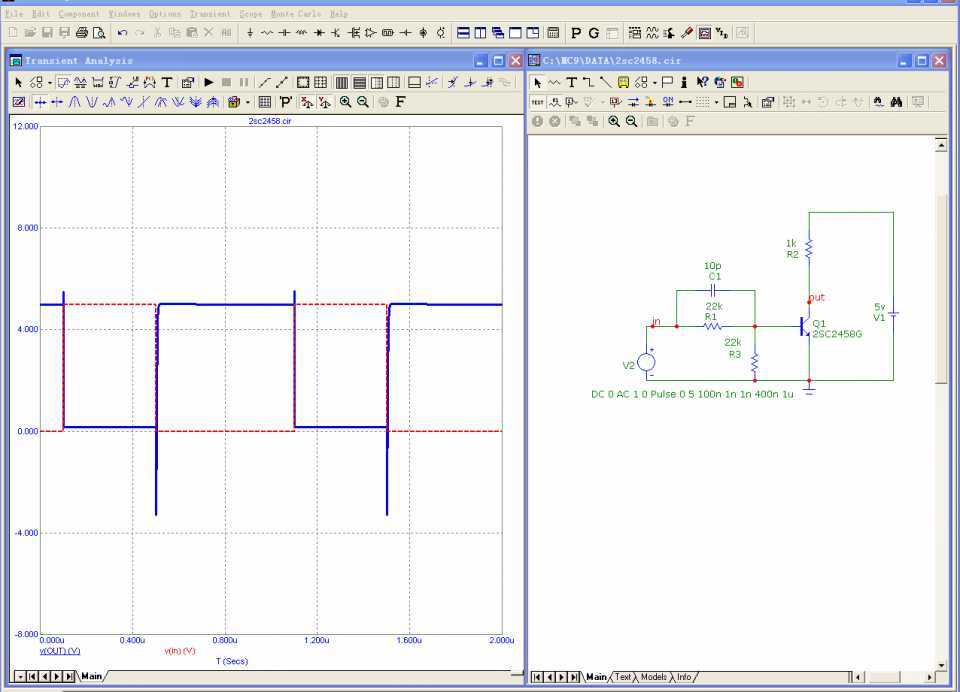Click zoom in magnifier in schematic window
The width and height of the screenshot is (960, 692).
tap(614, 121)
